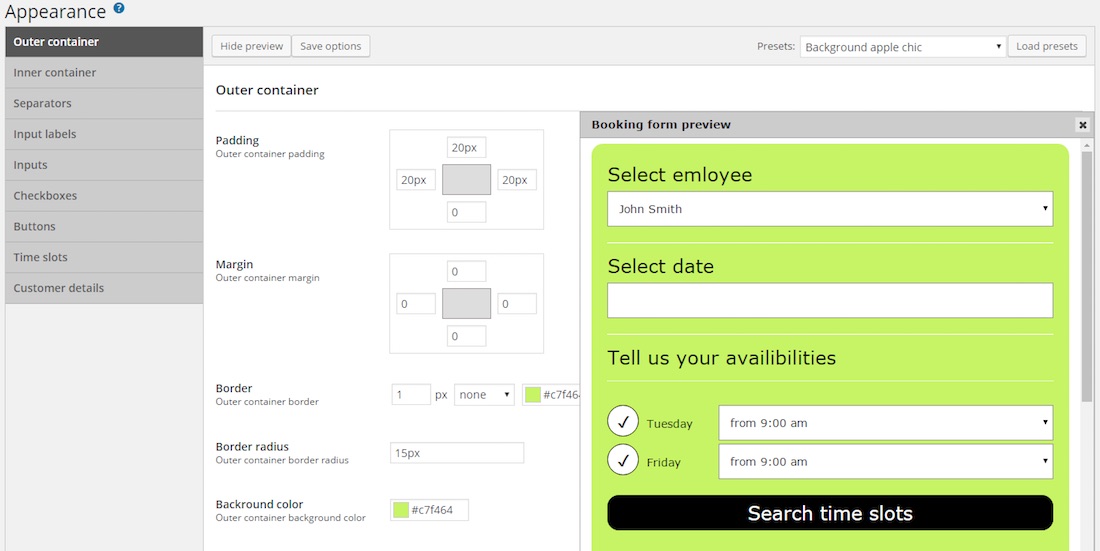
Task: Toggle the Friday availability checkbox
Action: [x=623, y=461]
